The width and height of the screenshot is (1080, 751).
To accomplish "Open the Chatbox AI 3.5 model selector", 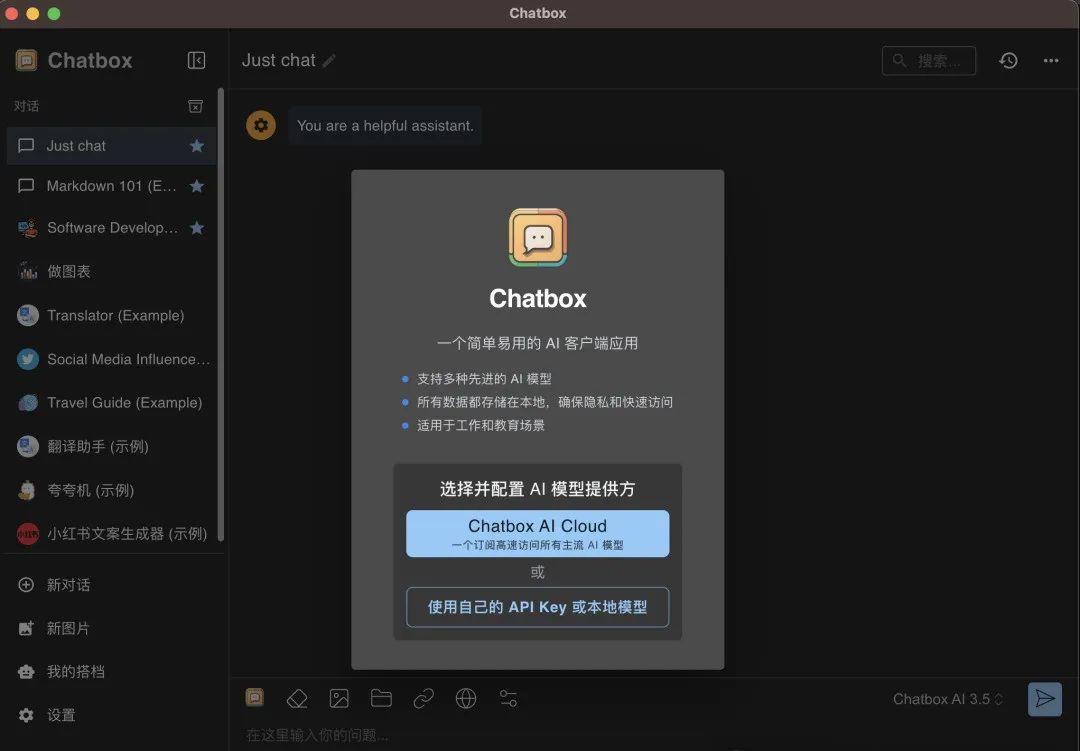I will pyautogui.click(x=948, y=699).
